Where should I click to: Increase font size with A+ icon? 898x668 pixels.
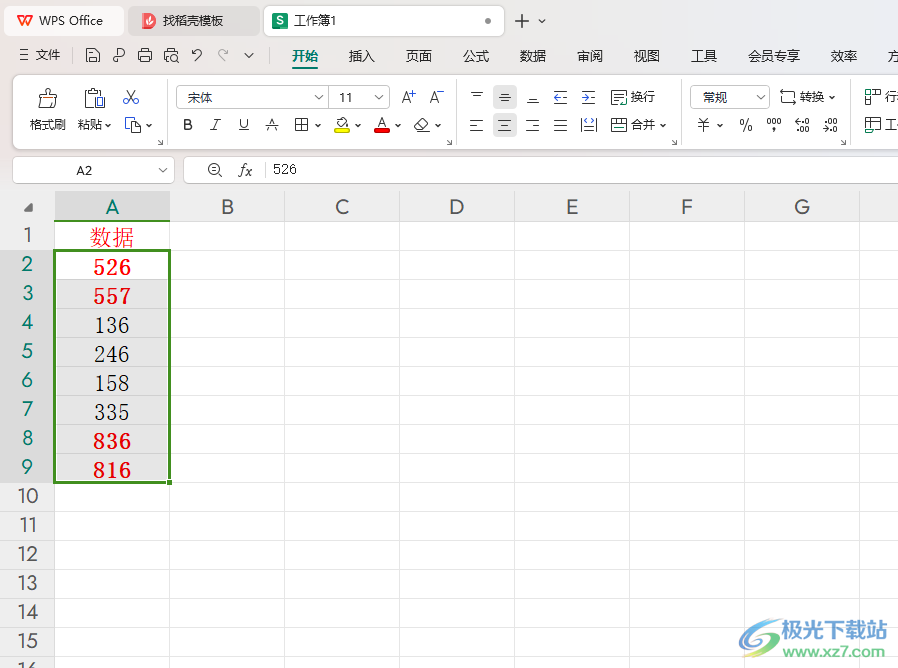coord(408,97)
